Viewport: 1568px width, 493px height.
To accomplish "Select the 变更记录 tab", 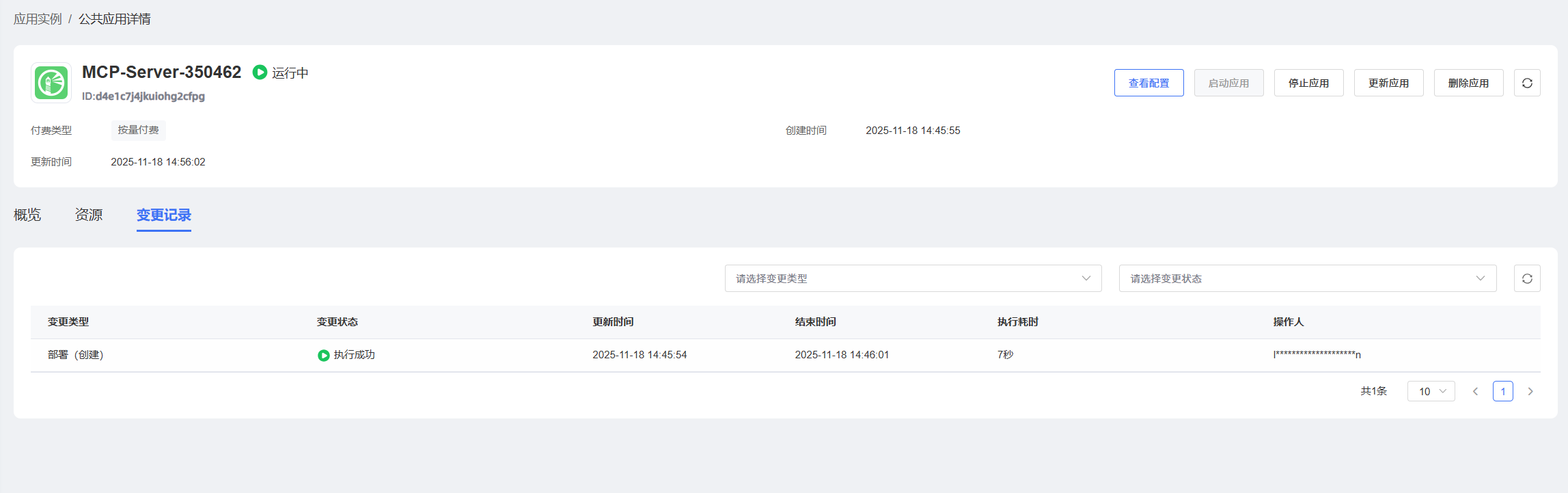I will pos(164,215).
